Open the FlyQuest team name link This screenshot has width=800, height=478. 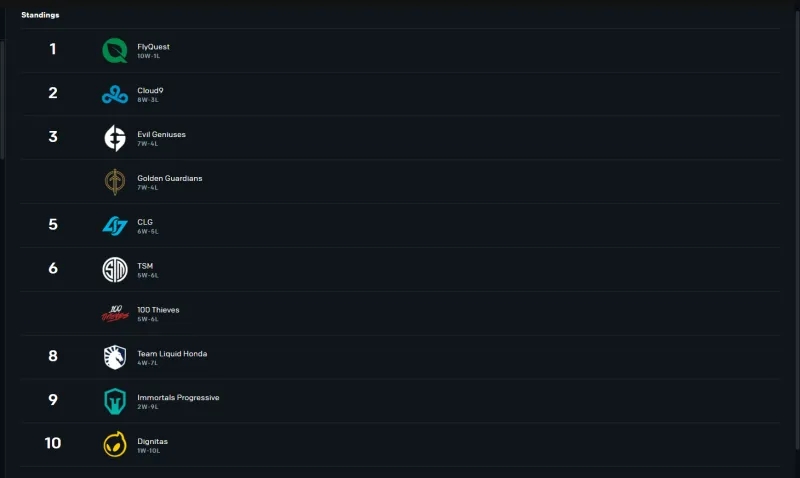click(x=153, y=47)
